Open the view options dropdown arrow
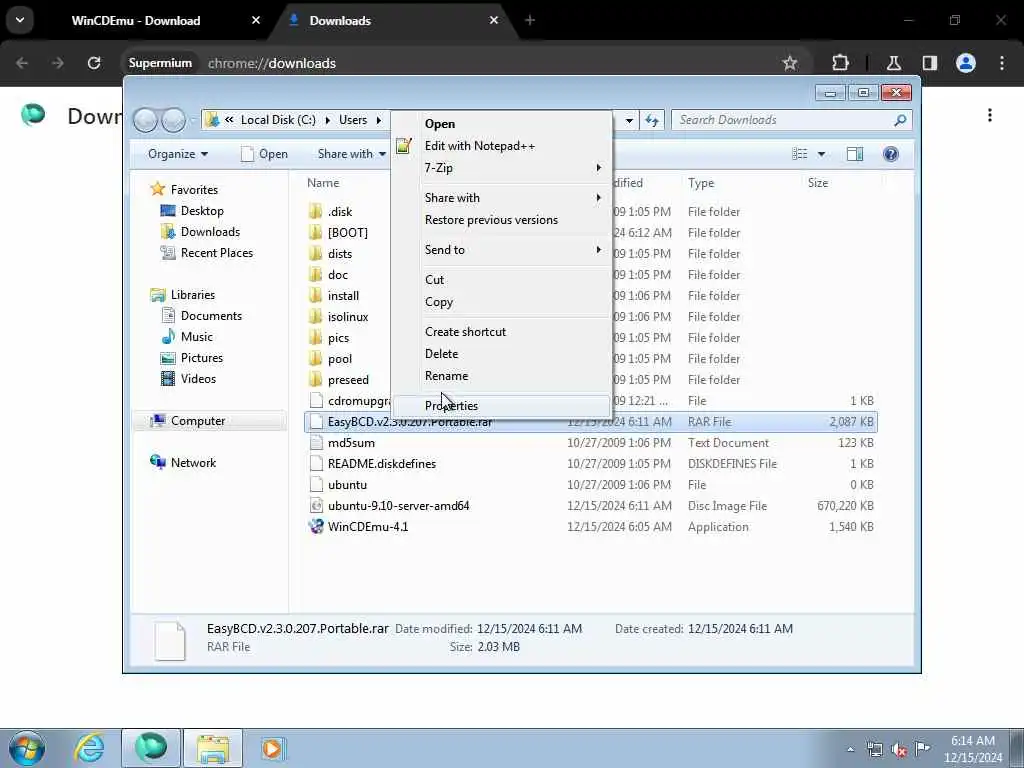 click(x=821, y=154)
